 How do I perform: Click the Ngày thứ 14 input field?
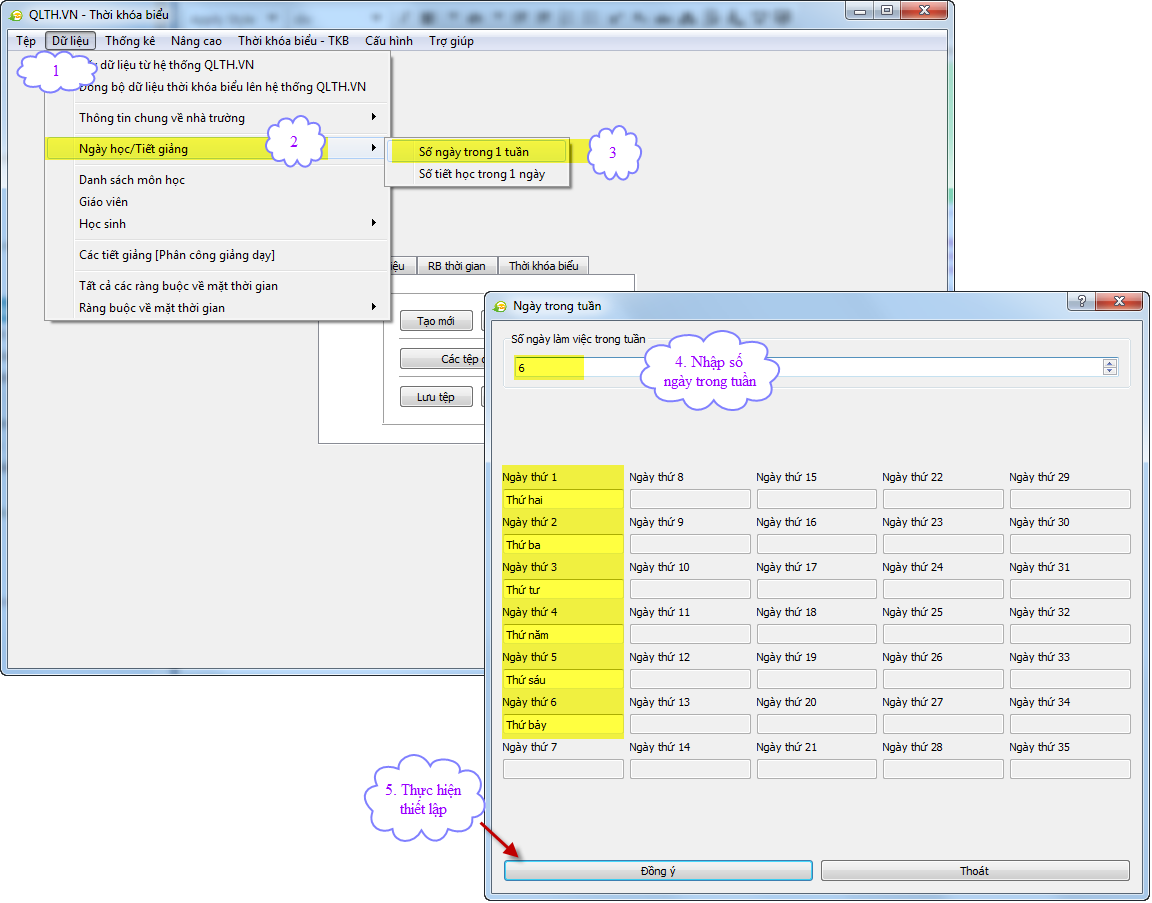pyautogui.click(x=690, y=769)
